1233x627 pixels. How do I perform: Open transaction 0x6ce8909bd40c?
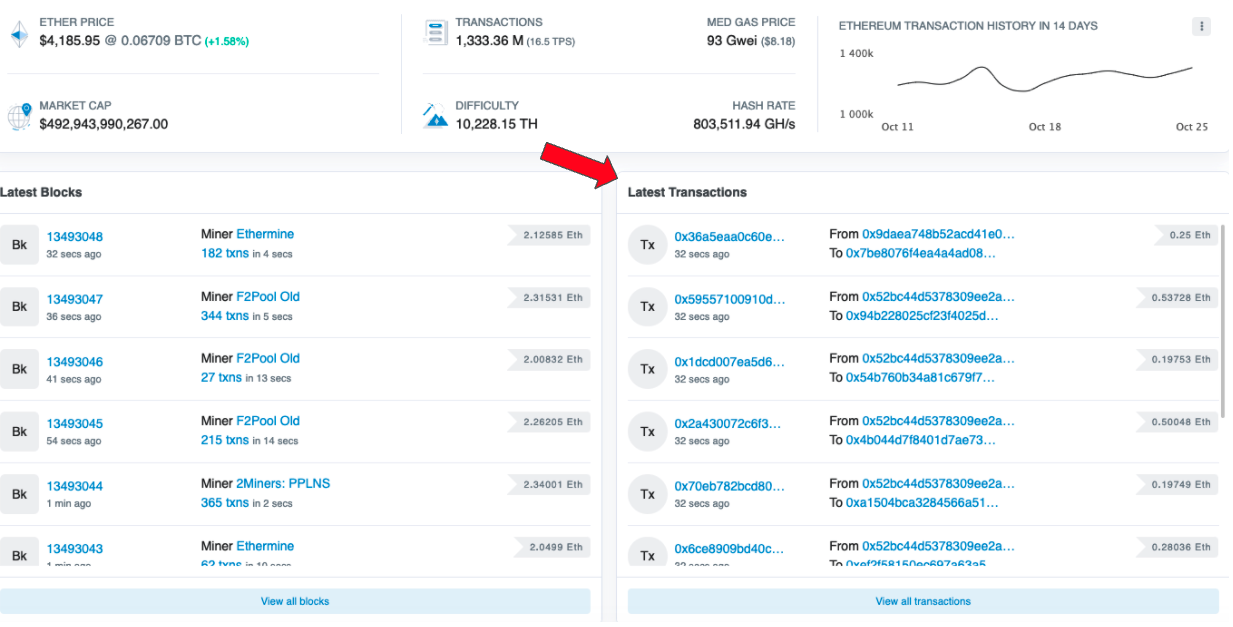click(730, 549)
